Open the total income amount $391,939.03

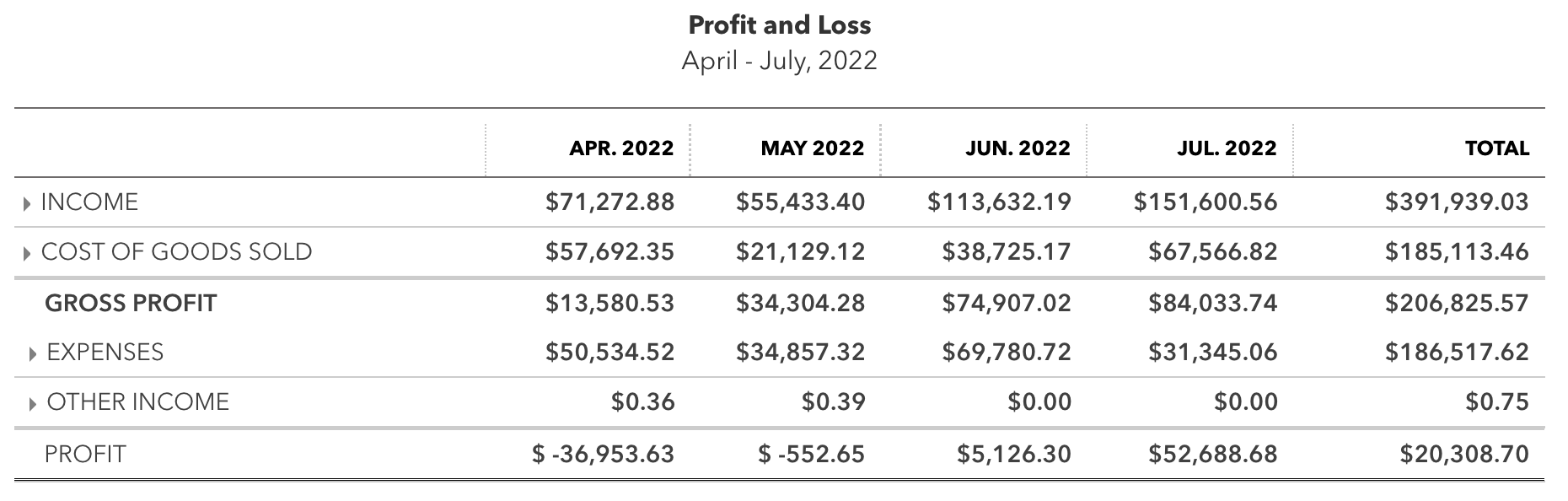click(x=1457, y=202)
